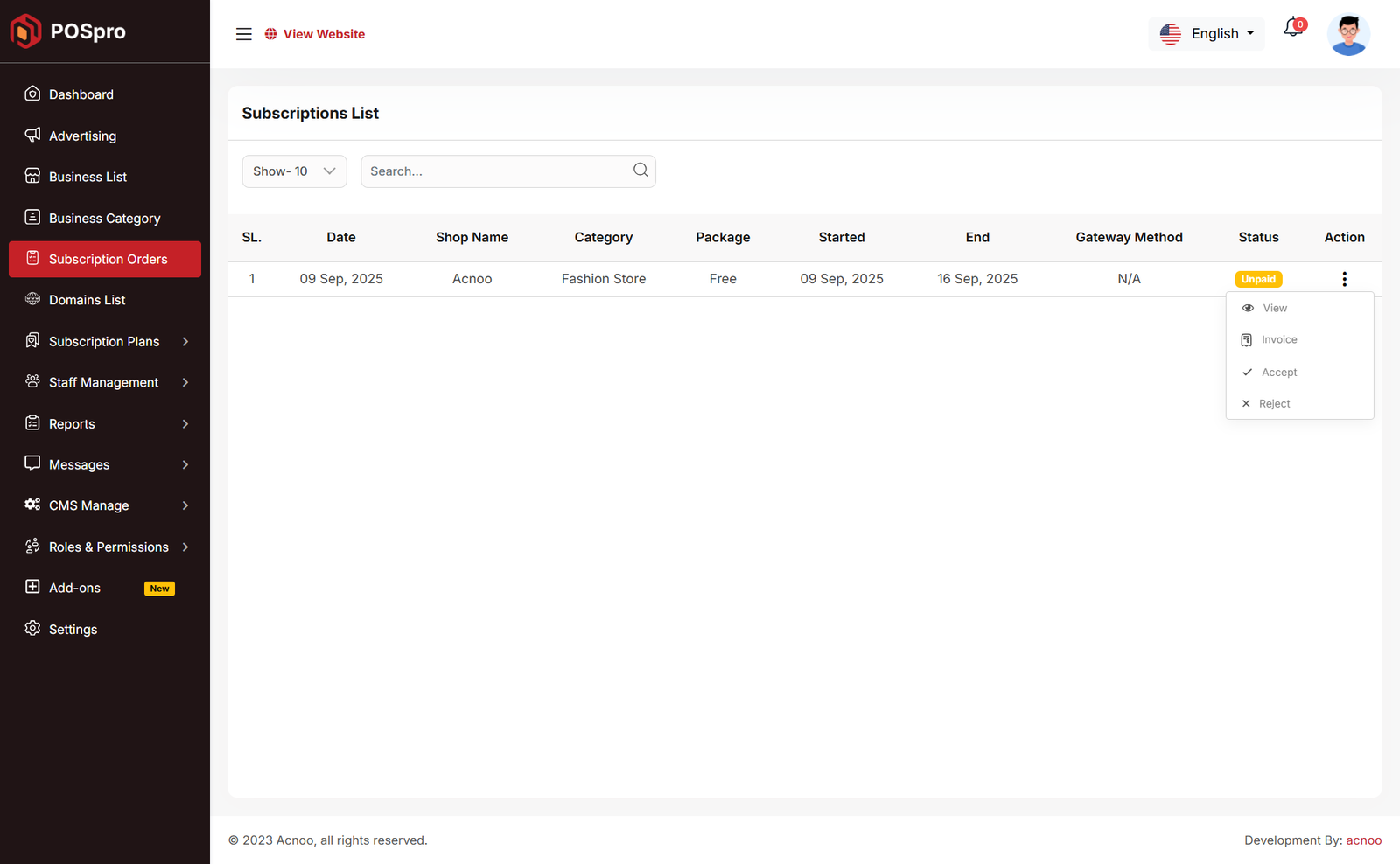The image size is (1400, 864).
Task: Go to Advertising section
Action: click(x=82, y=136)
